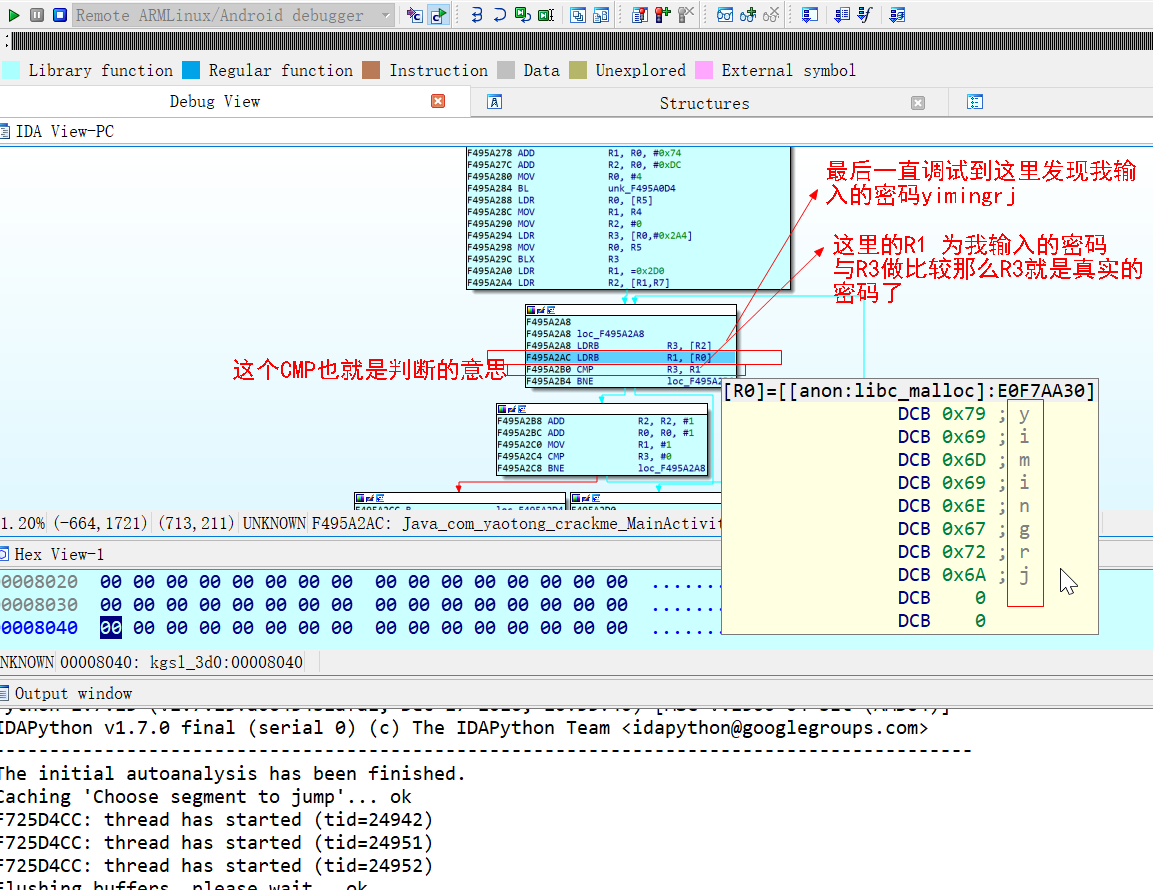Screen dimensions: 1153x890
Task: Select the highlighted LDRB R1, [R0] instruction
Action: point(630,357)
